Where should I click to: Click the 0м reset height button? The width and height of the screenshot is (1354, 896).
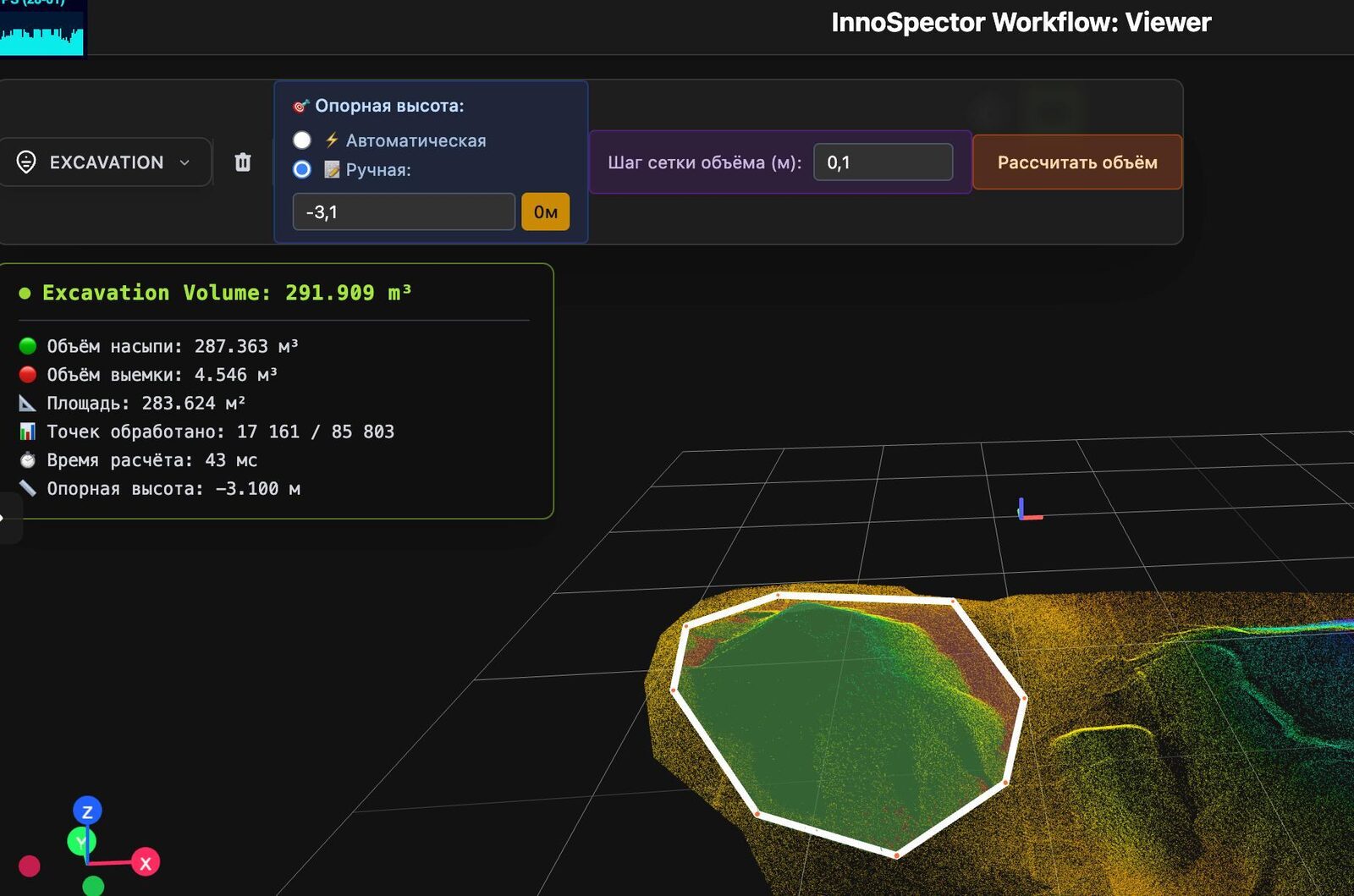(x=545, y=212)
